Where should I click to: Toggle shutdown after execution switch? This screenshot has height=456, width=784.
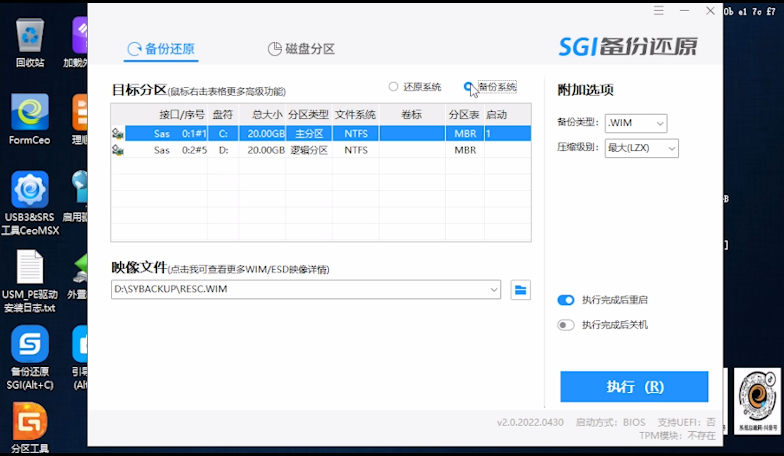point(566,325)
